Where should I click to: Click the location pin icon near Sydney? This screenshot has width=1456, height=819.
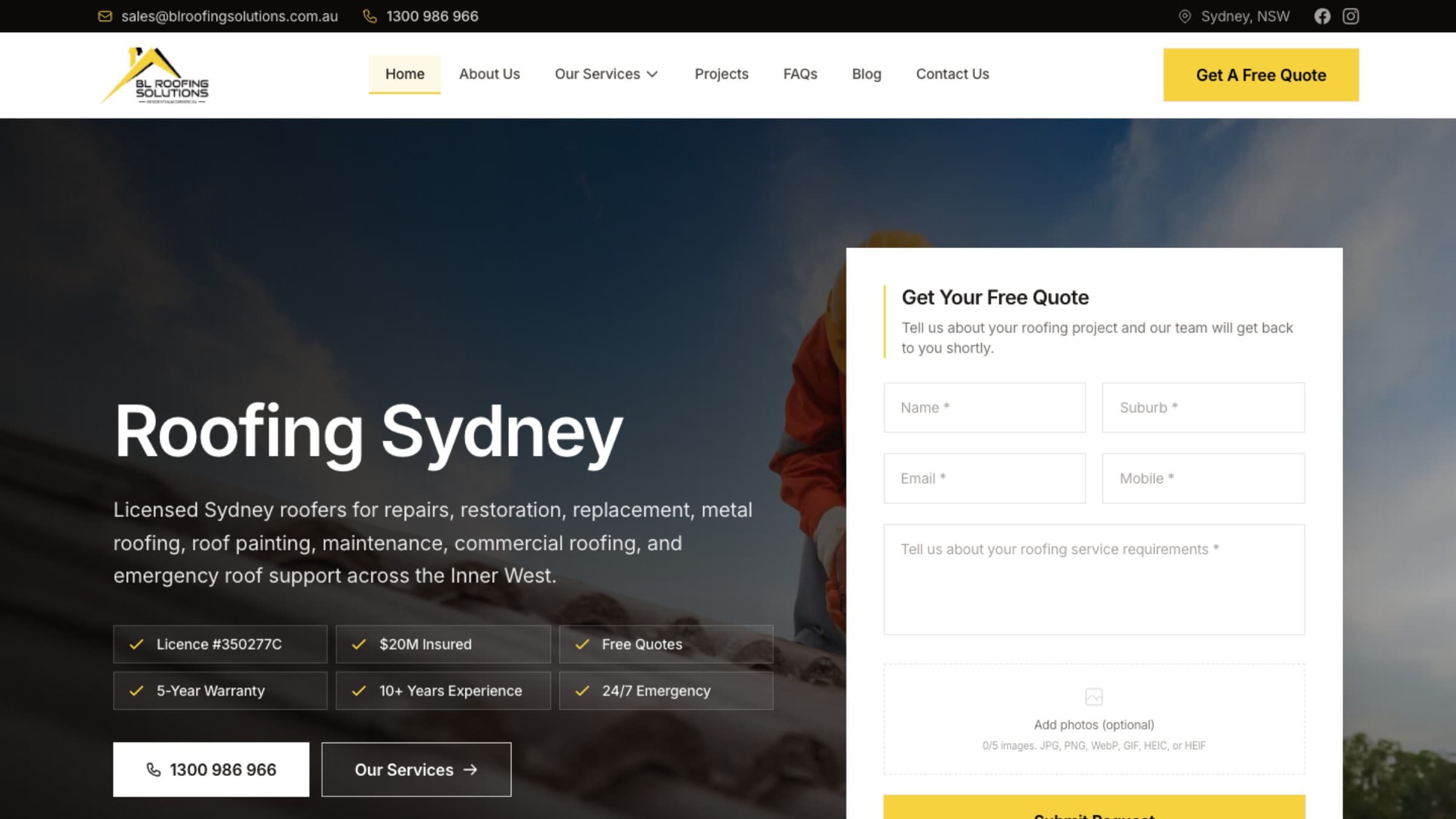(x=1184, y=16)
